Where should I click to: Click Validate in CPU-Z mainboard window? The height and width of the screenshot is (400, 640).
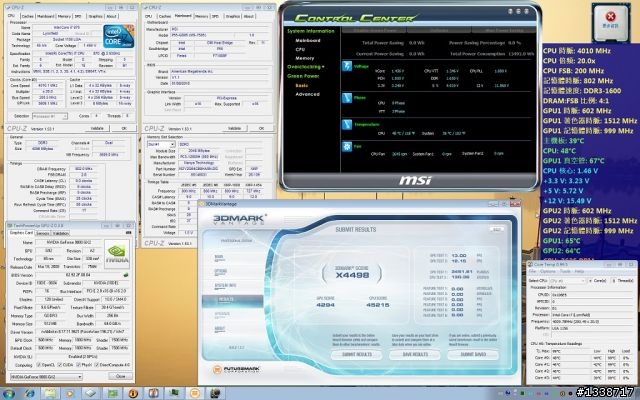(x=234, y=128)
